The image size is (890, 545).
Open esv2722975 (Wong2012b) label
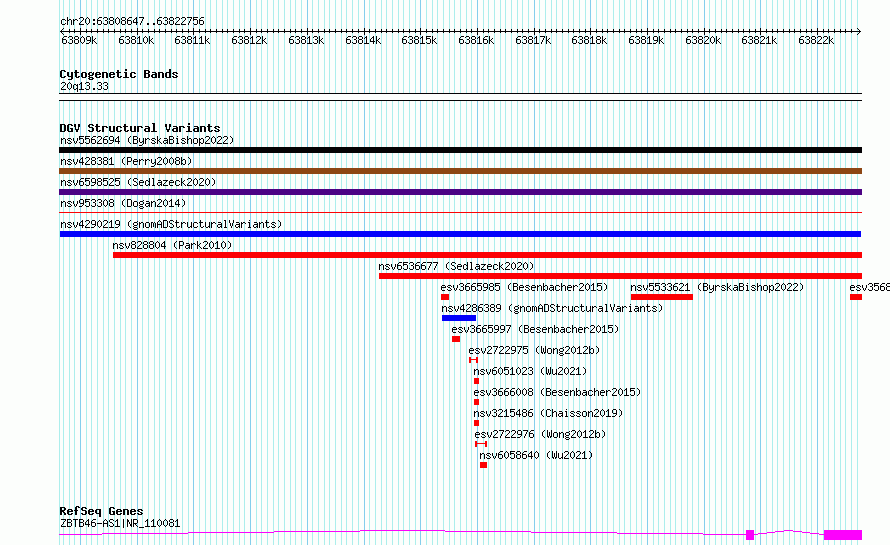534,350
